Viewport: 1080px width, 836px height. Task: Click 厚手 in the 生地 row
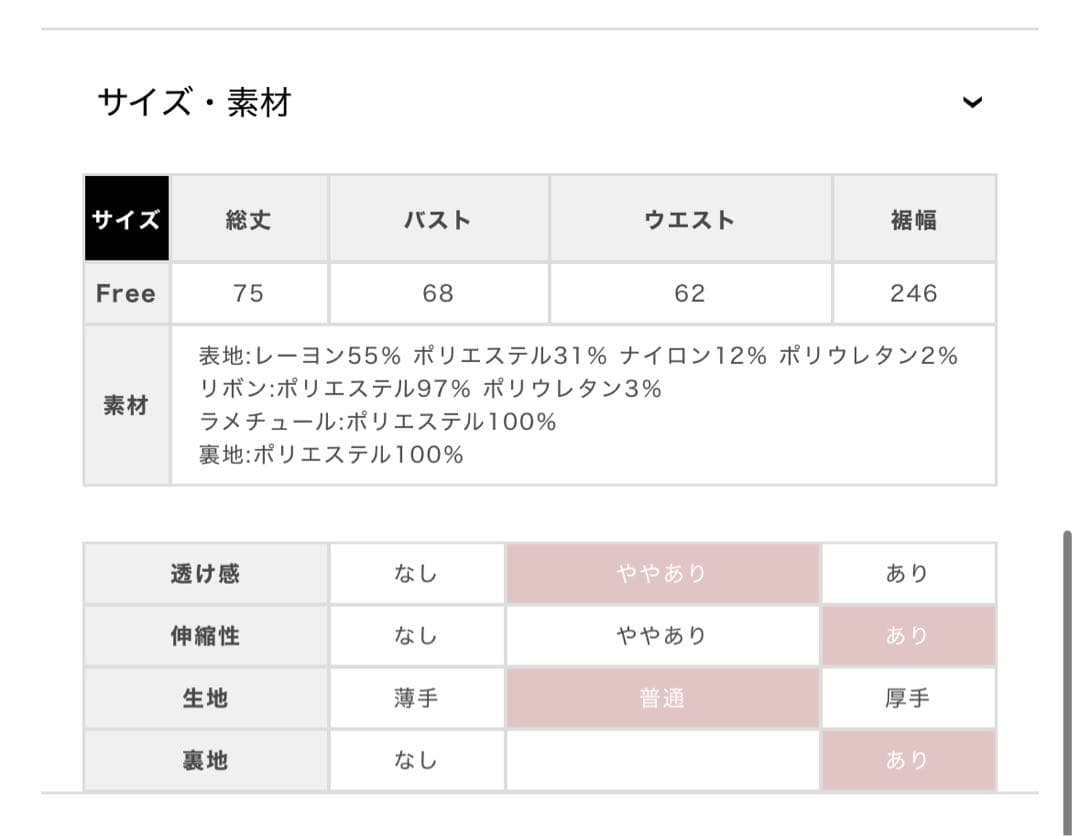[x=907, y=698]
